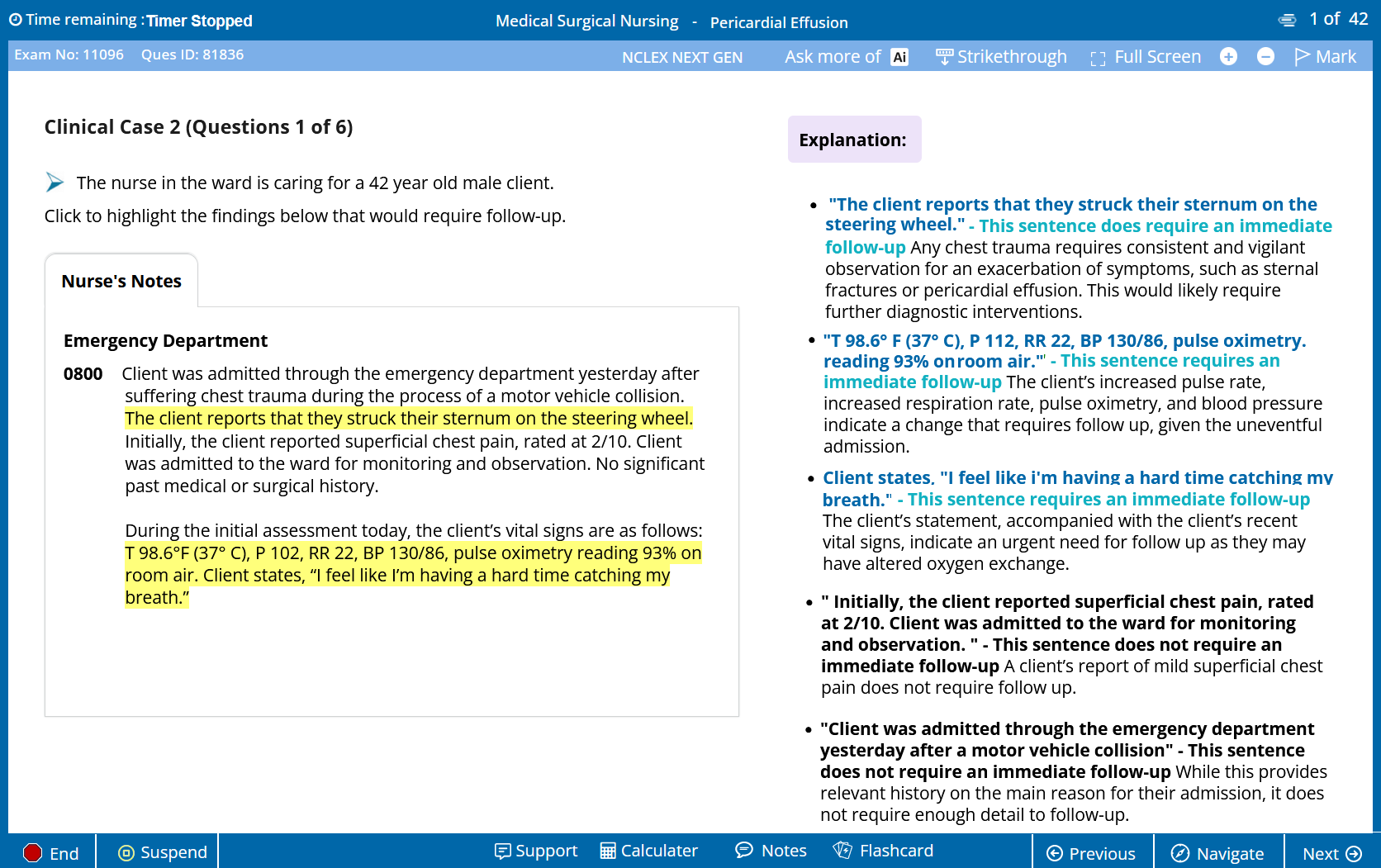Open the Navigate question list
1381x868 pixels.
point(1218,853)
